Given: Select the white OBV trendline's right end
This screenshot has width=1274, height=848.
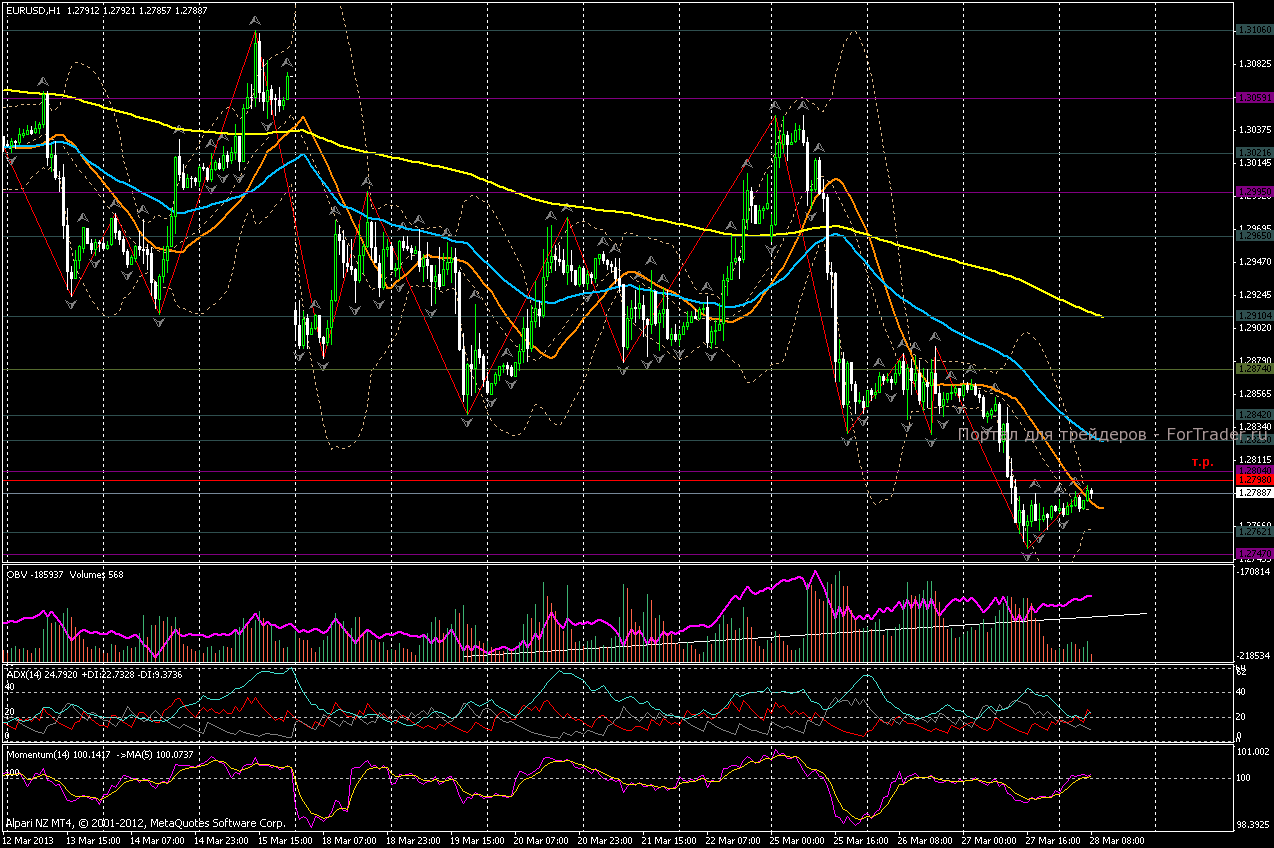Looking at the screenshot, I should pyautogui.click(x=1145, y=613).
